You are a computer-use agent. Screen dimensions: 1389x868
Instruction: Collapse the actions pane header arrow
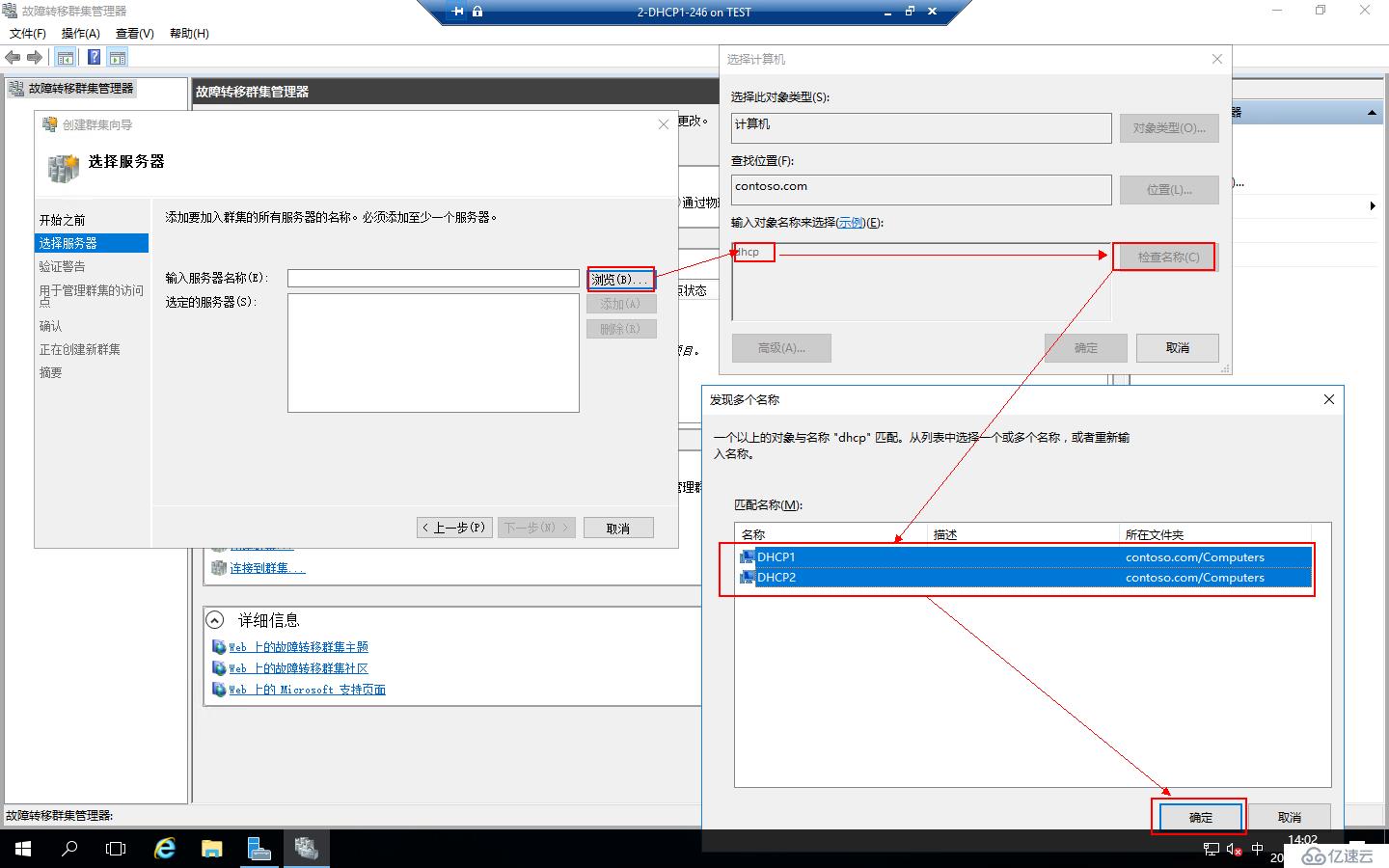(1372, 114)
